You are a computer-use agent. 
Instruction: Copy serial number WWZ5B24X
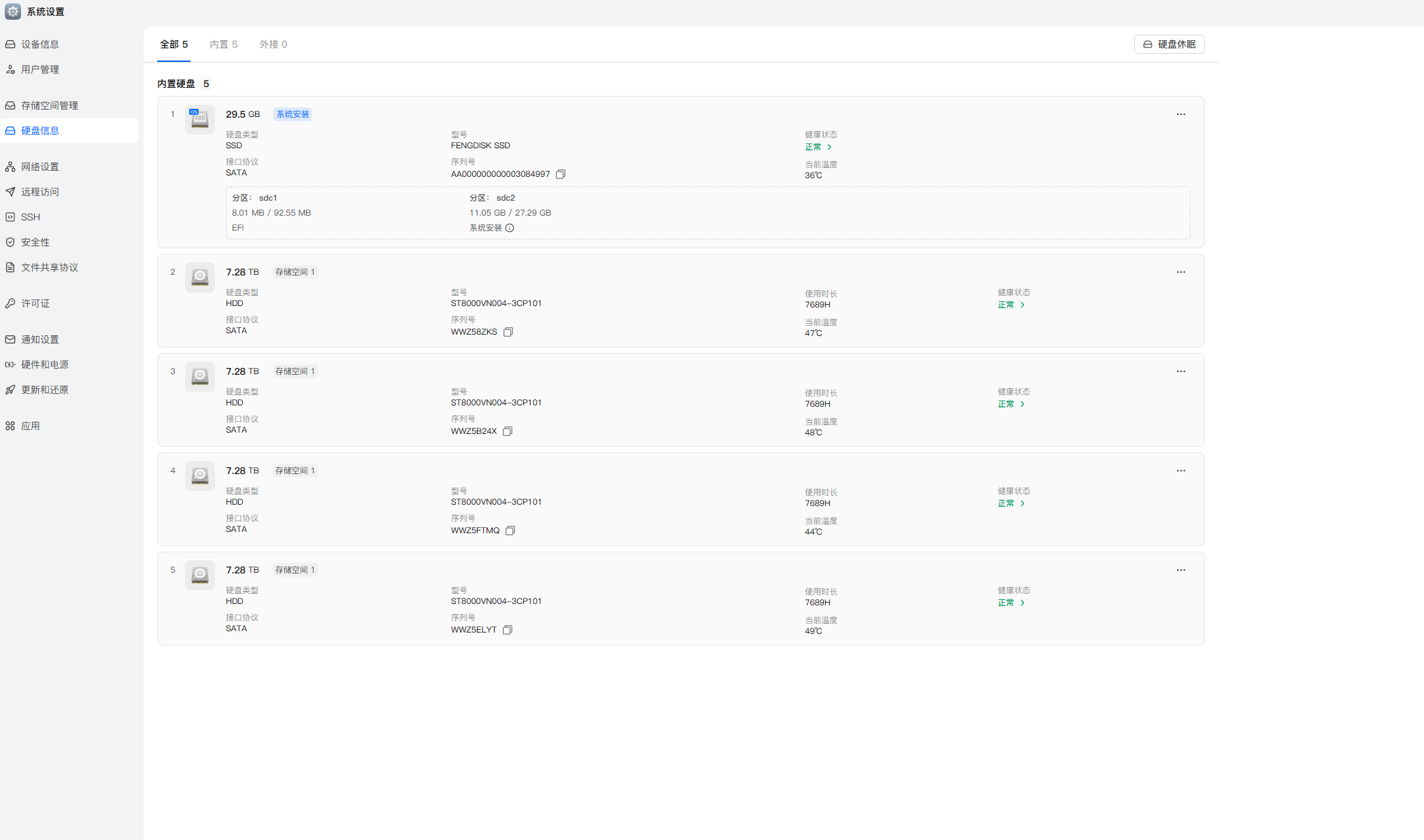(508, 431)
